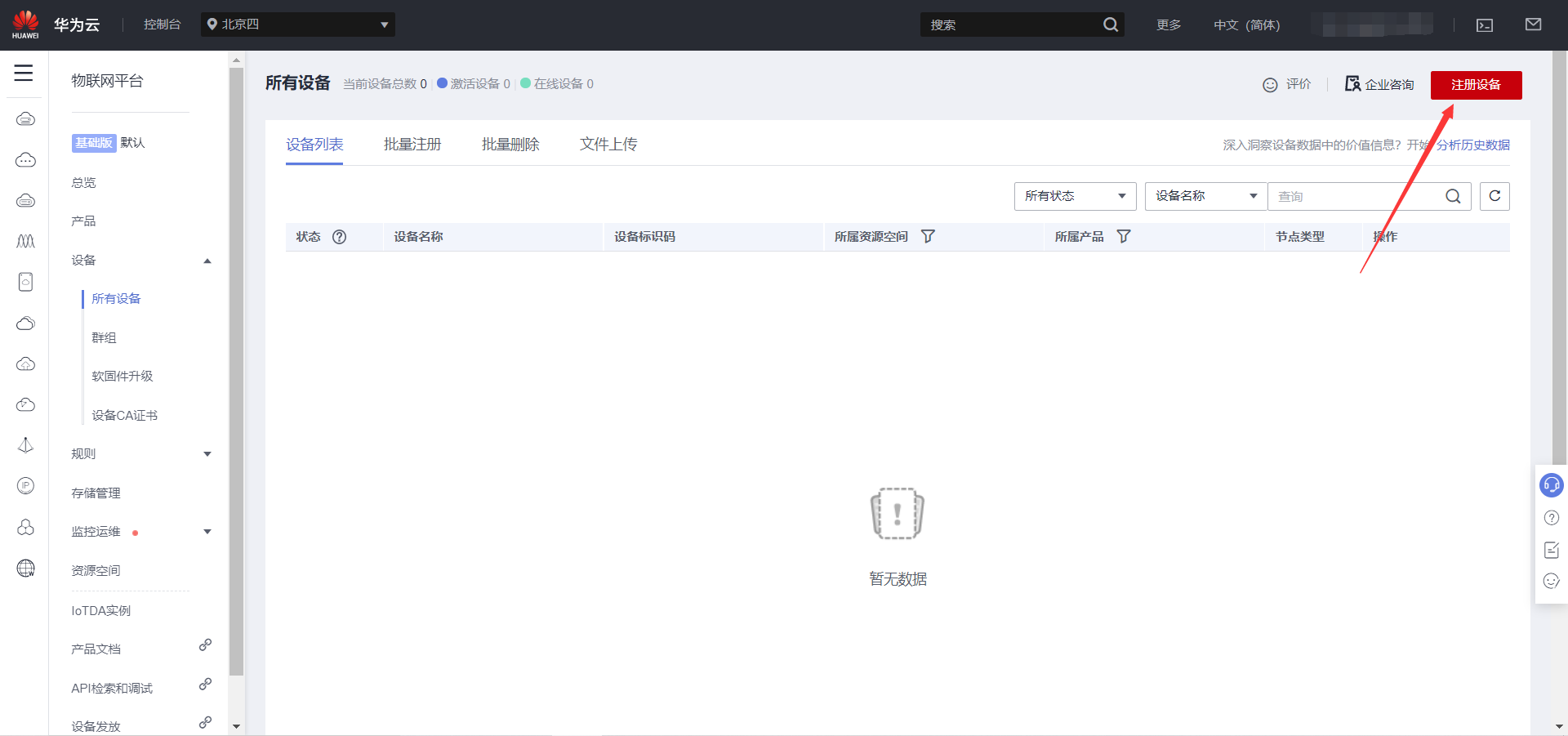Click the first cloud server icon in rail
Screen dimensions: 1568x736
tap(26, 119)
